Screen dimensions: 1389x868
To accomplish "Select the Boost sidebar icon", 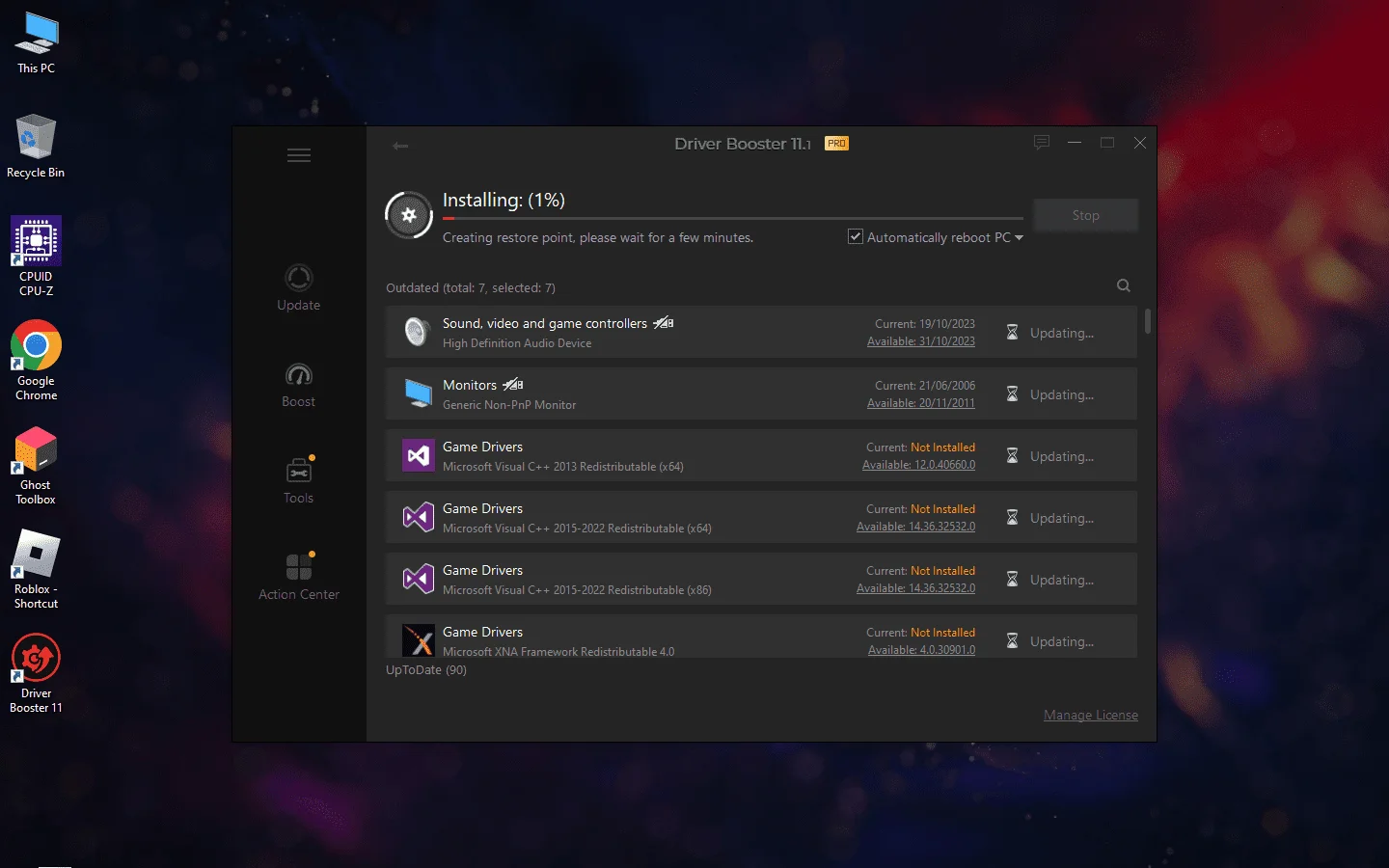I will pos(299,375).
